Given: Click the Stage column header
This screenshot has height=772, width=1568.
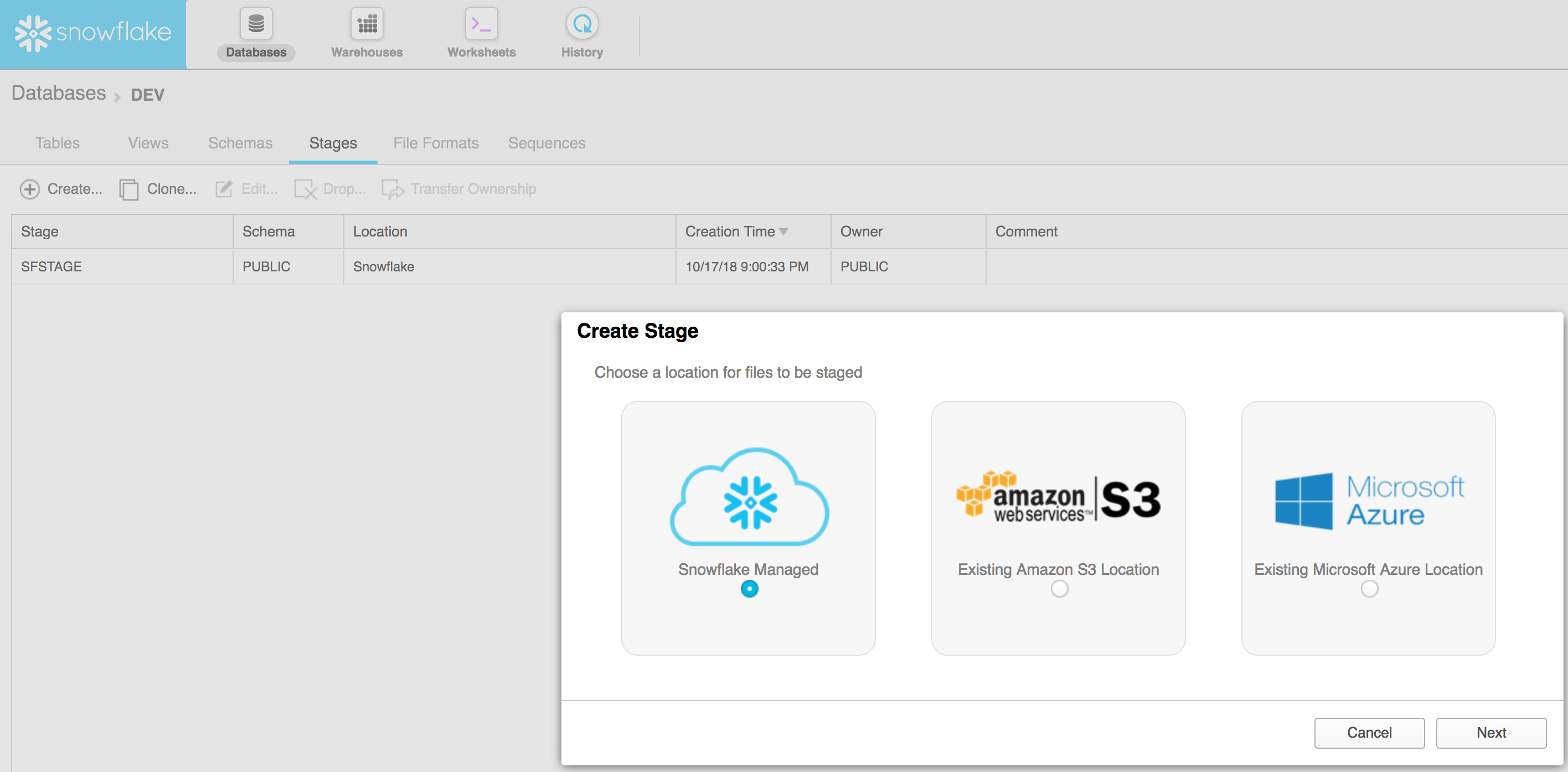Looking at the screenshot, I should click(x=122, y=231).
